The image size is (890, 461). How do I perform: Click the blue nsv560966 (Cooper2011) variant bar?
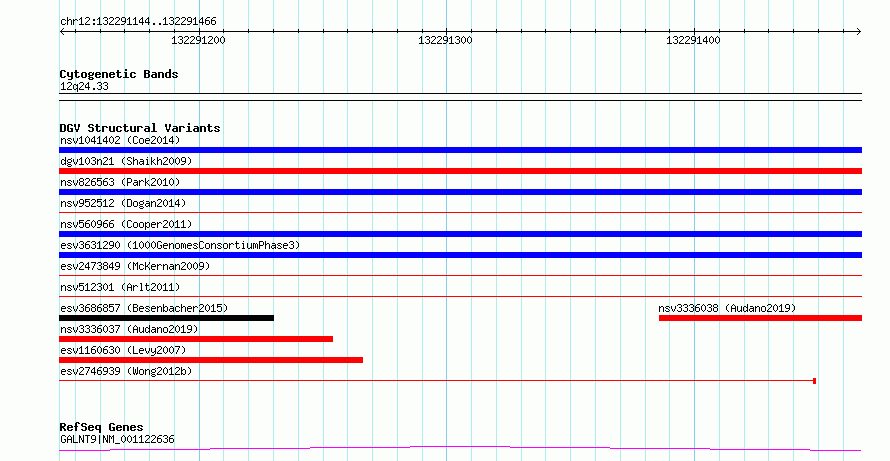(x=460, y=234)
